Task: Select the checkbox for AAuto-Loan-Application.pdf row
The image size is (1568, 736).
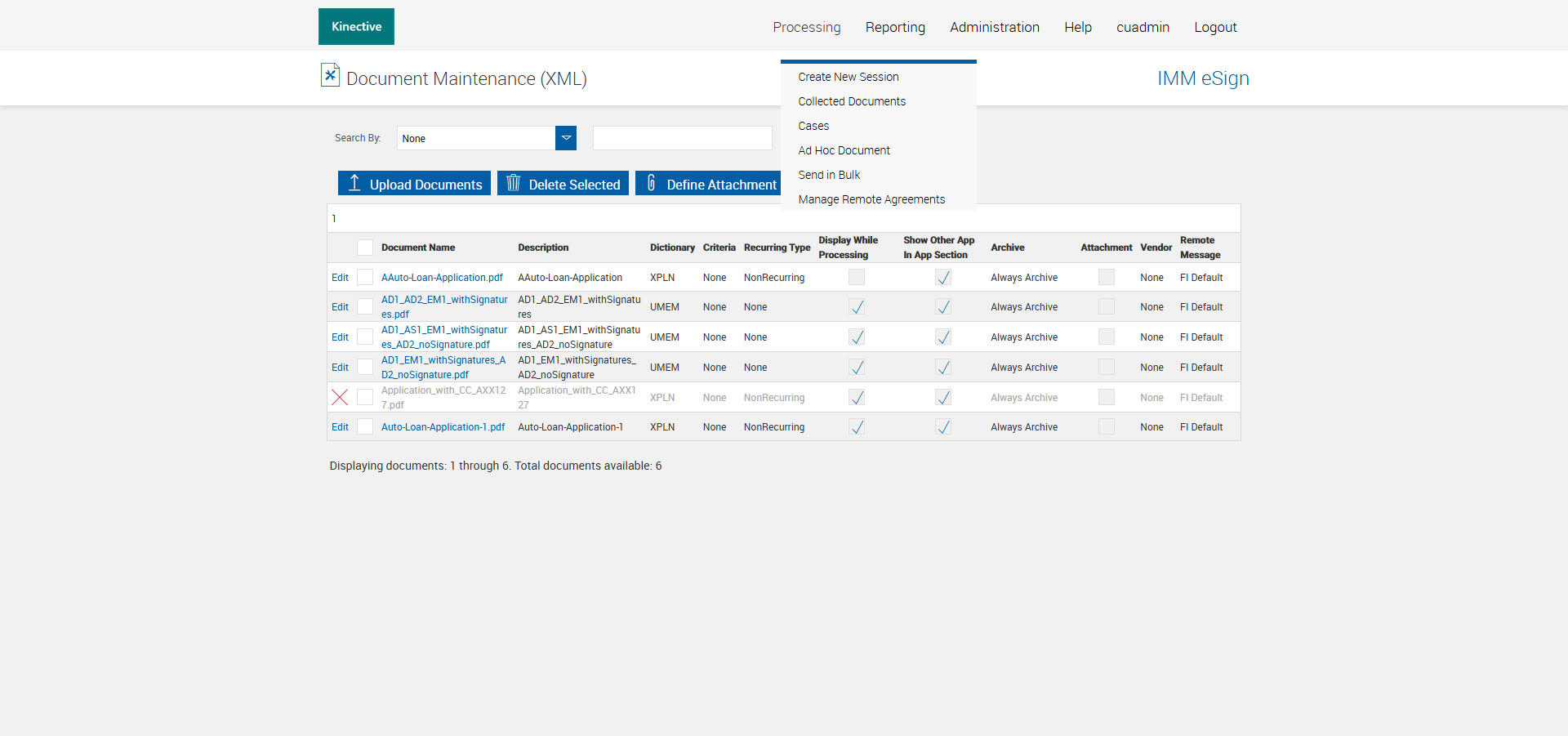Action: pyautogui.click(x=365, y=278)
